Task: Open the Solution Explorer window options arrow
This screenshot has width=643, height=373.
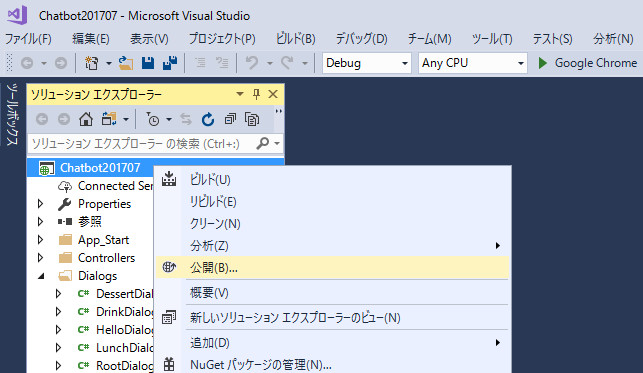Action: (x=240, y=95)
